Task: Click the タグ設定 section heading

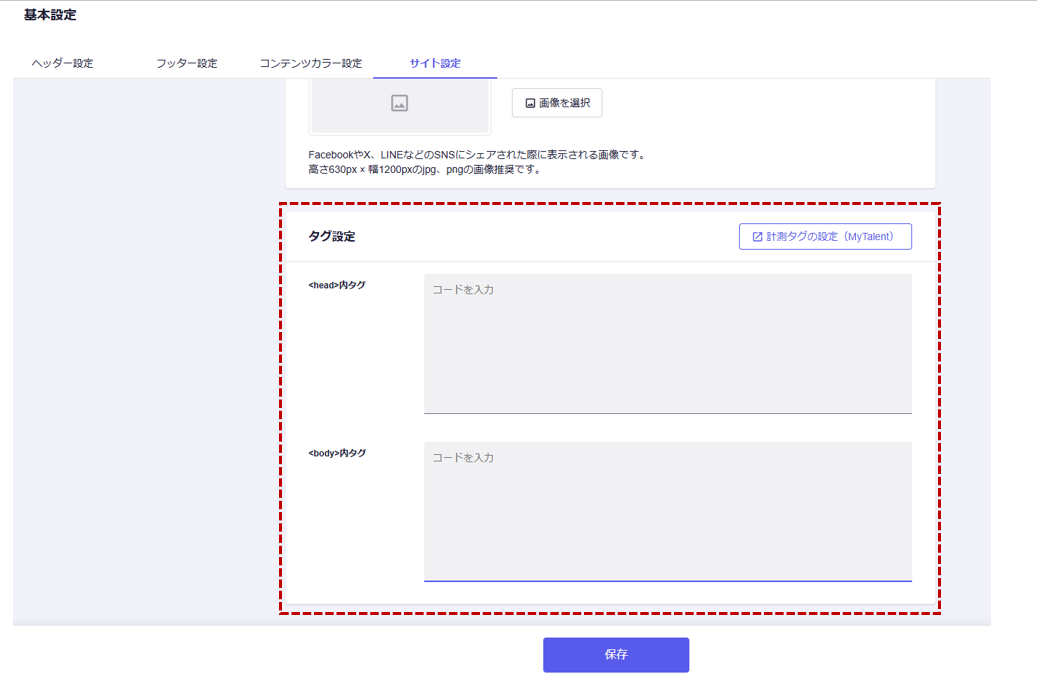Action: (332, 237)
